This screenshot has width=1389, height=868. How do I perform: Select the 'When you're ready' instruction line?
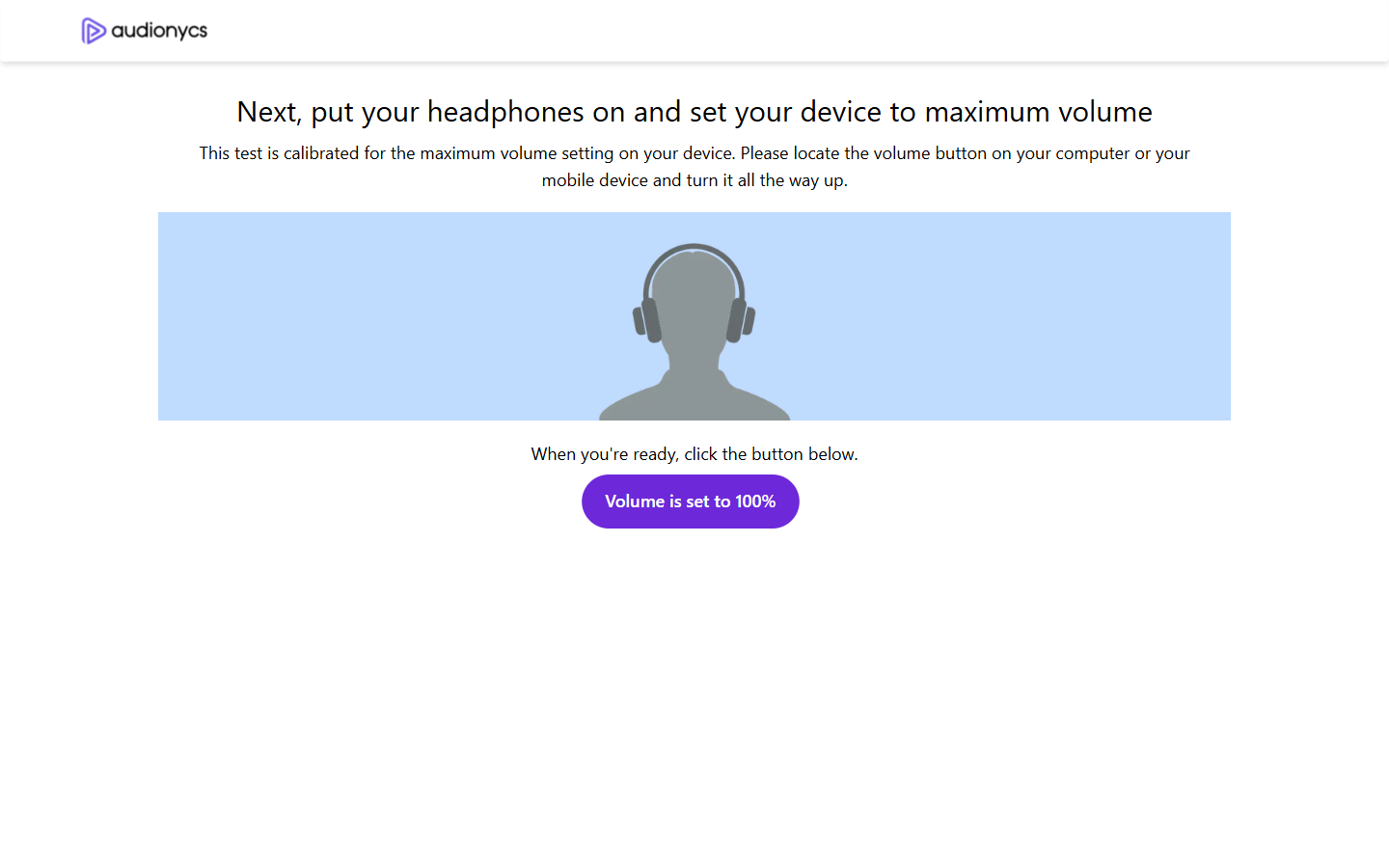coord(694,453)
